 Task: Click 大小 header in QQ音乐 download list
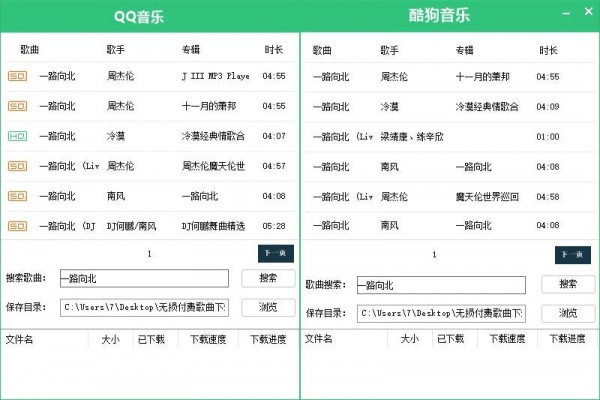(x=110, y=339)
